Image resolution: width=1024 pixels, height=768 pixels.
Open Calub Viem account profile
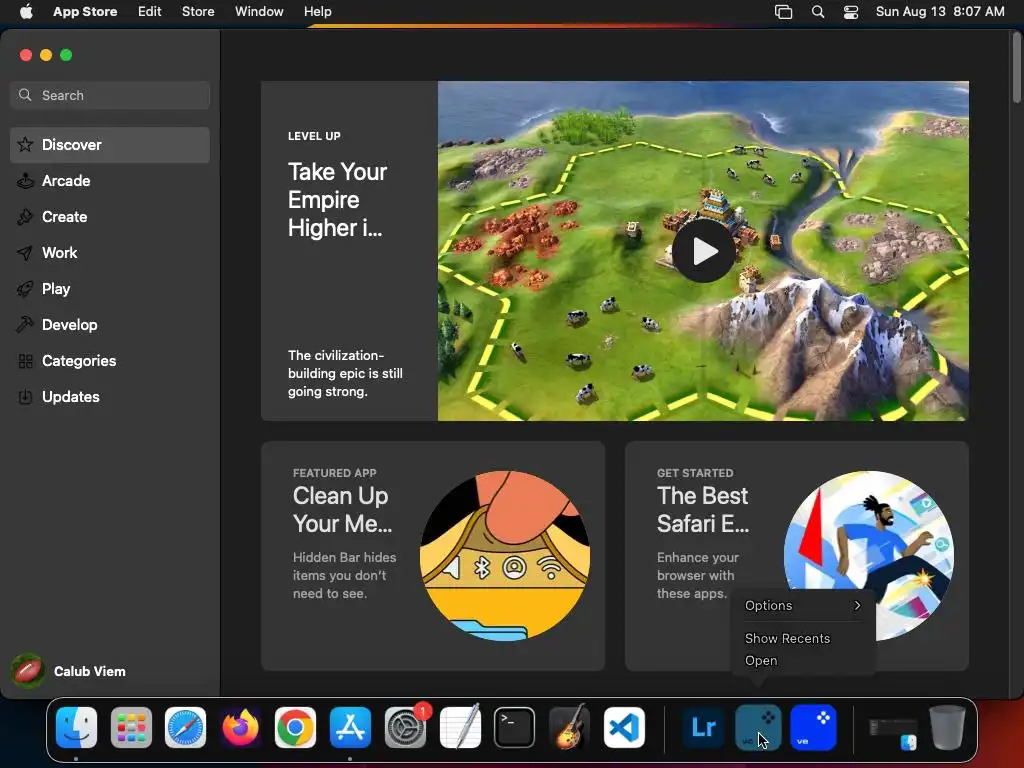pyautogui.click(x=69, y=671)
